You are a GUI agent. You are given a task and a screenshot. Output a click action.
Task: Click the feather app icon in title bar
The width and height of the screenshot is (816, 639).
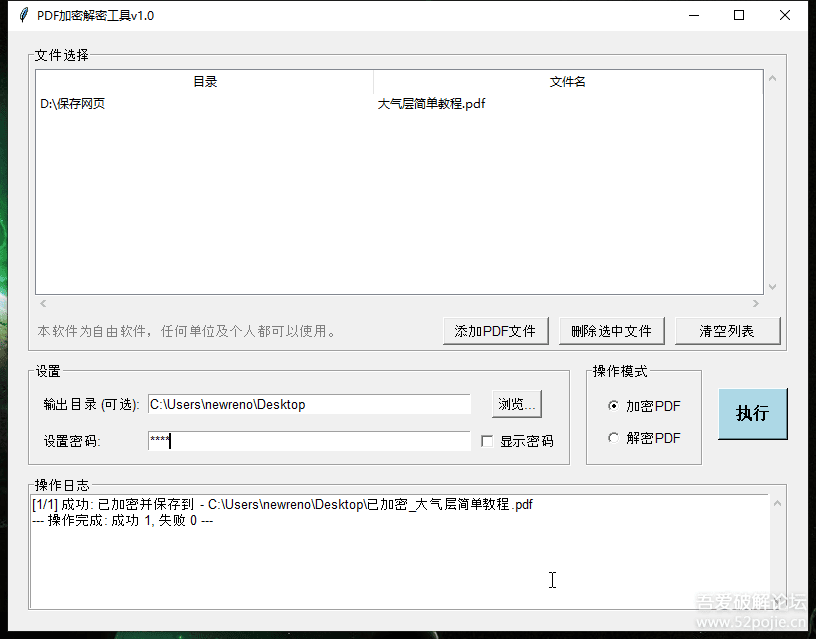(x=23, y=15)
